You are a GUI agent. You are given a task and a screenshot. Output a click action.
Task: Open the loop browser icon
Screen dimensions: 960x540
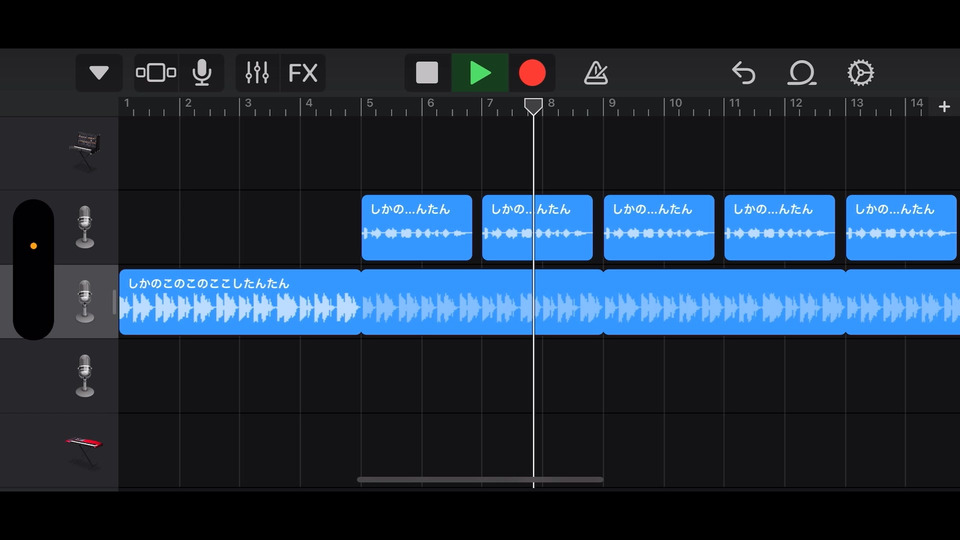coord(801,73)
